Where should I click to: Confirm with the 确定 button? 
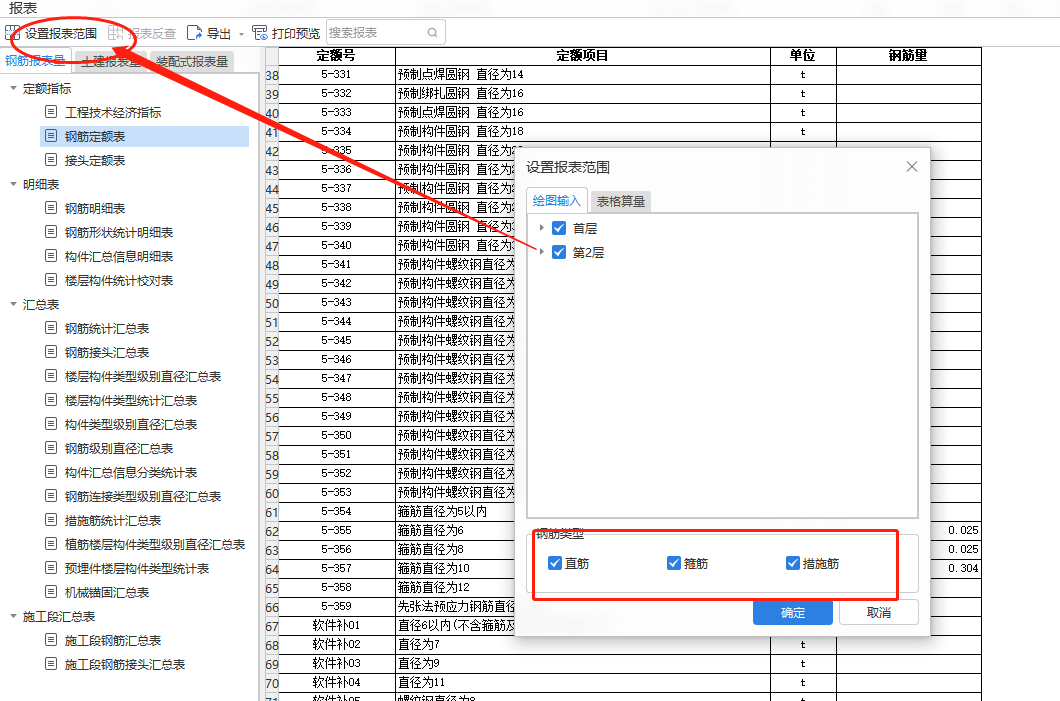(793, 612)
